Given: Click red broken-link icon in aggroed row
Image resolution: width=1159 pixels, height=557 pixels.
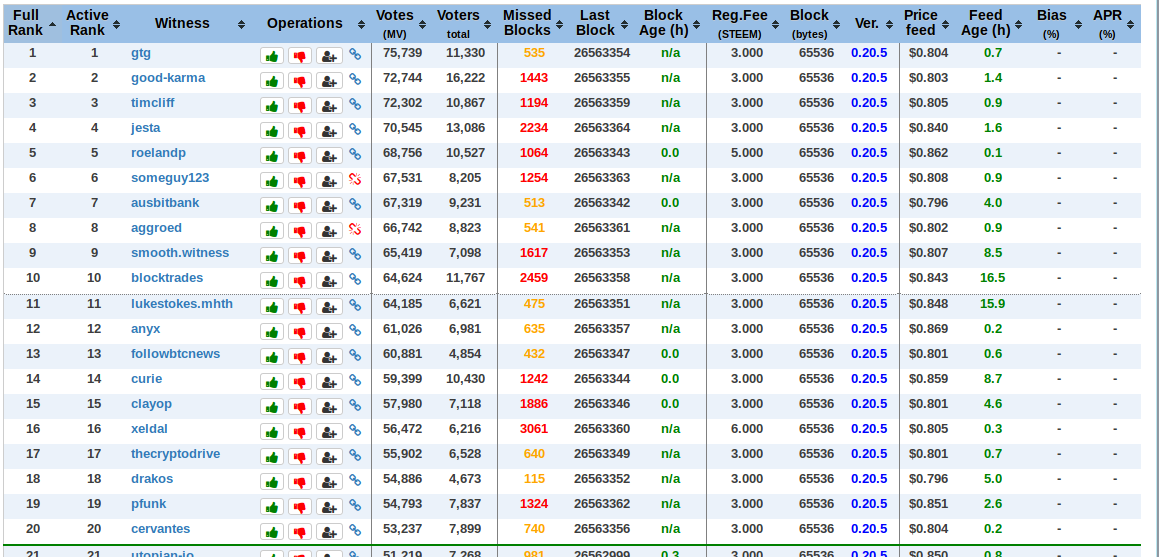Looking at the screenshot, I should 355,230.
